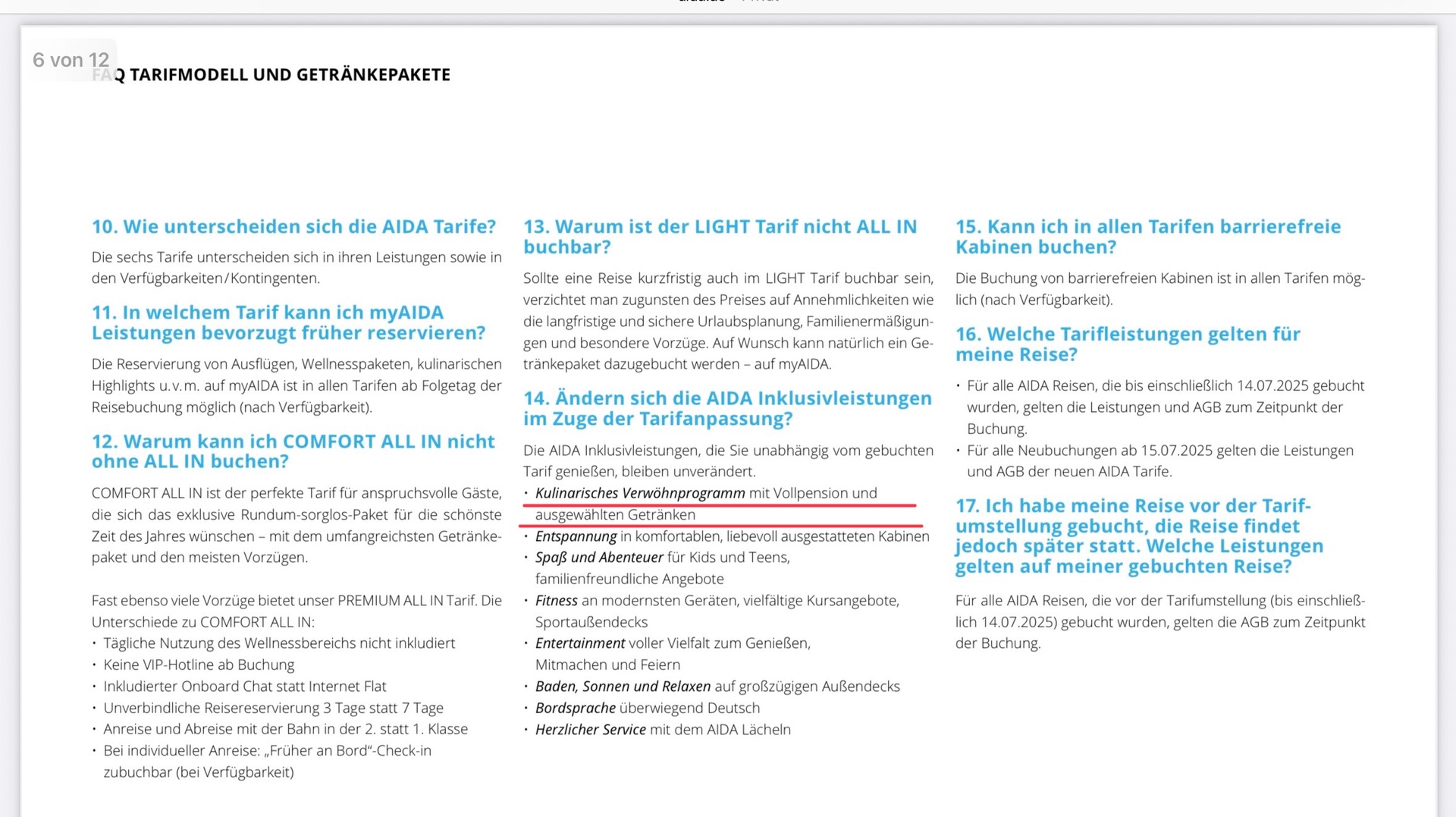Open heading 14 about AIDA Inklusivleistungen

(x=726, y=408)
